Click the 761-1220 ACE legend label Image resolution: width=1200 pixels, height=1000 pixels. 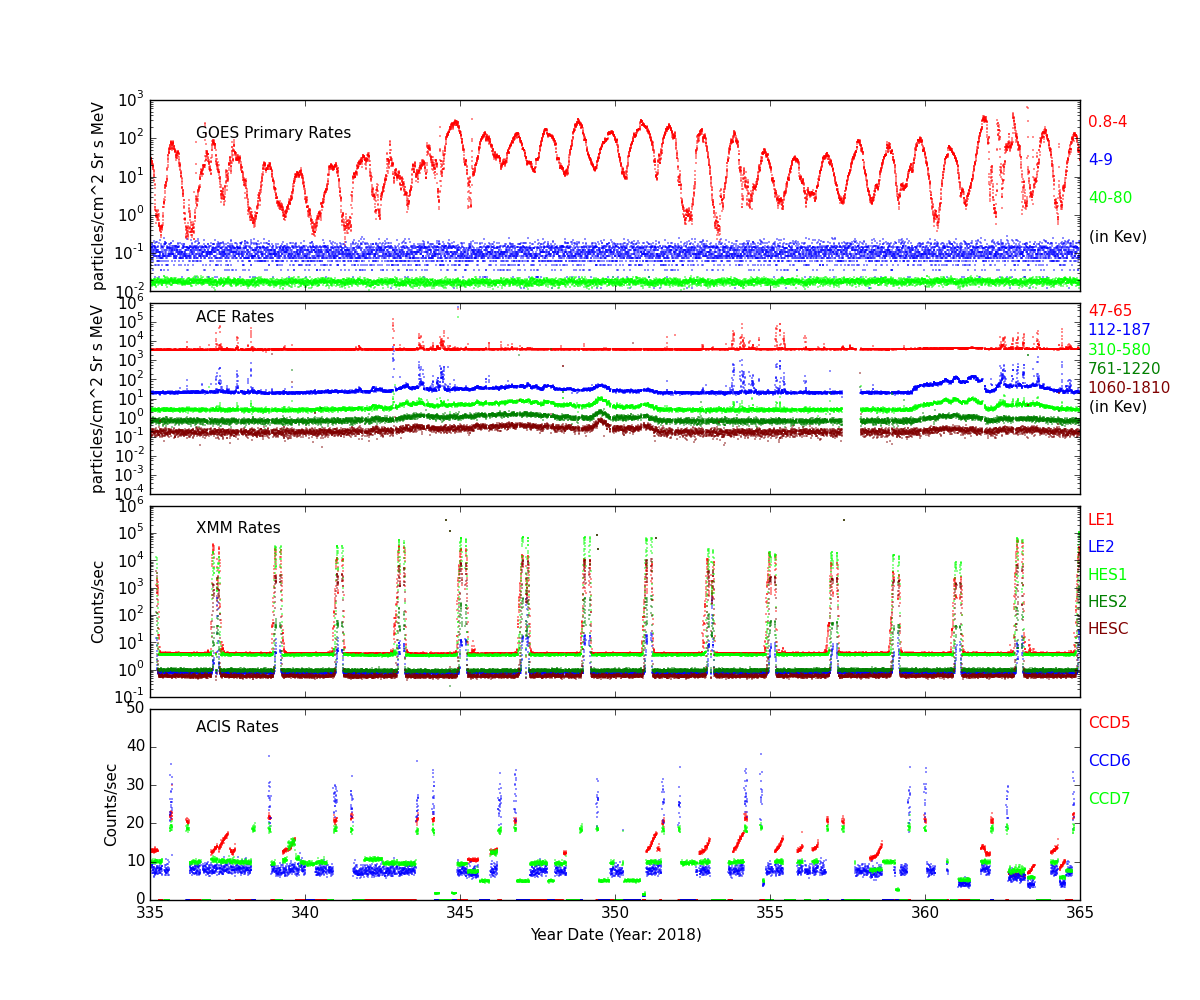[x=1124, y=369]
